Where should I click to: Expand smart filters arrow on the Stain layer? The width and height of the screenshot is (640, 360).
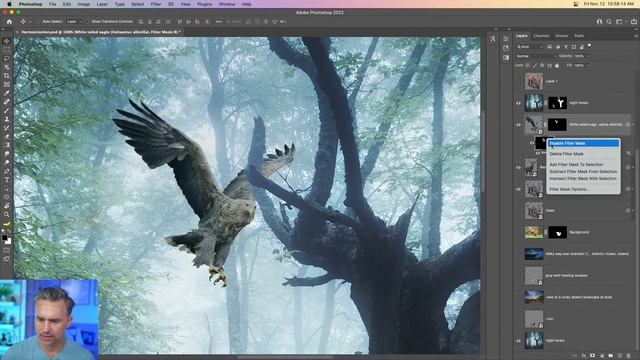pyautogui.click(x=633, y=211)
